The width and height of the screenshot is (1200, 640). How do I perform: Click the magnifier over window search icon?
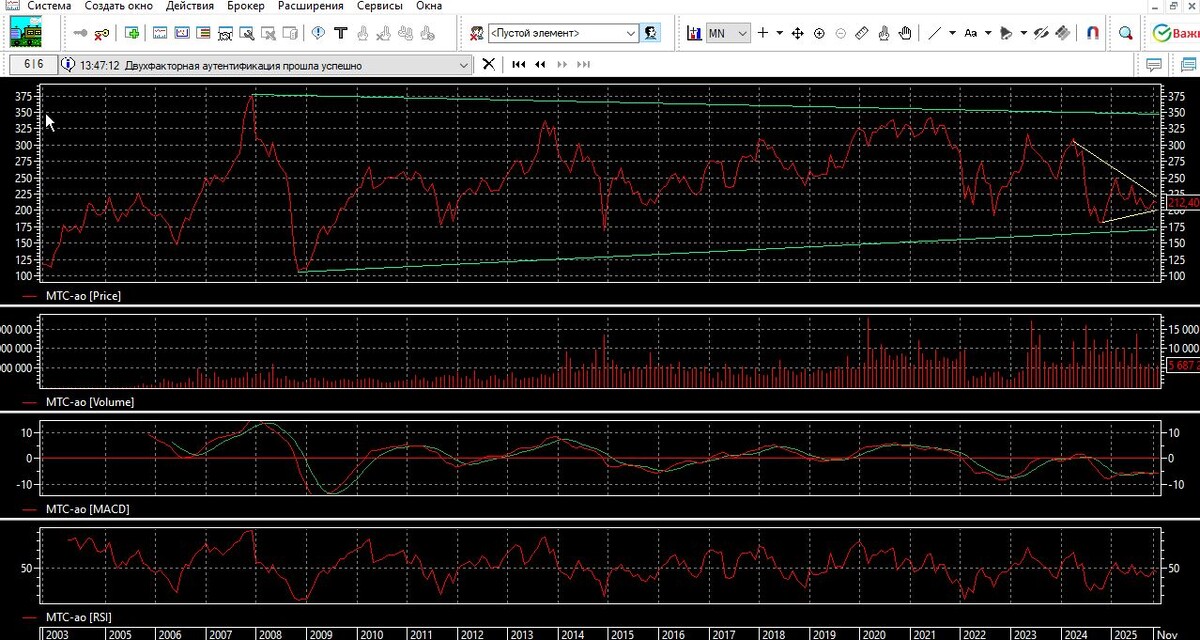point(246,33)
